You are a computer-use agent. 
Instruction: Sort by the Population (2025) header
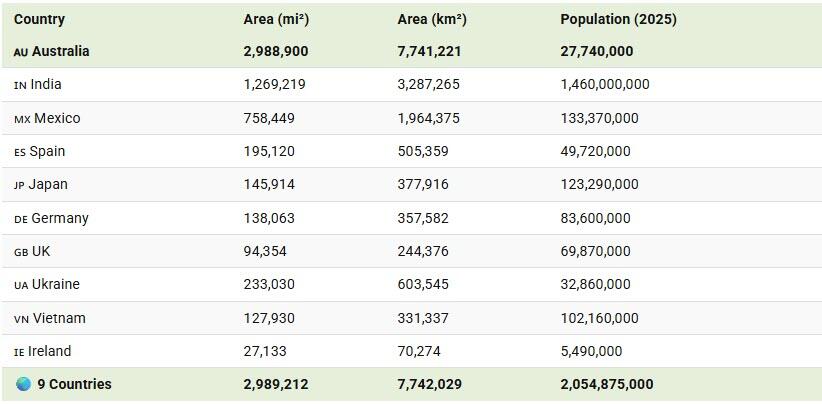(618, 19)
